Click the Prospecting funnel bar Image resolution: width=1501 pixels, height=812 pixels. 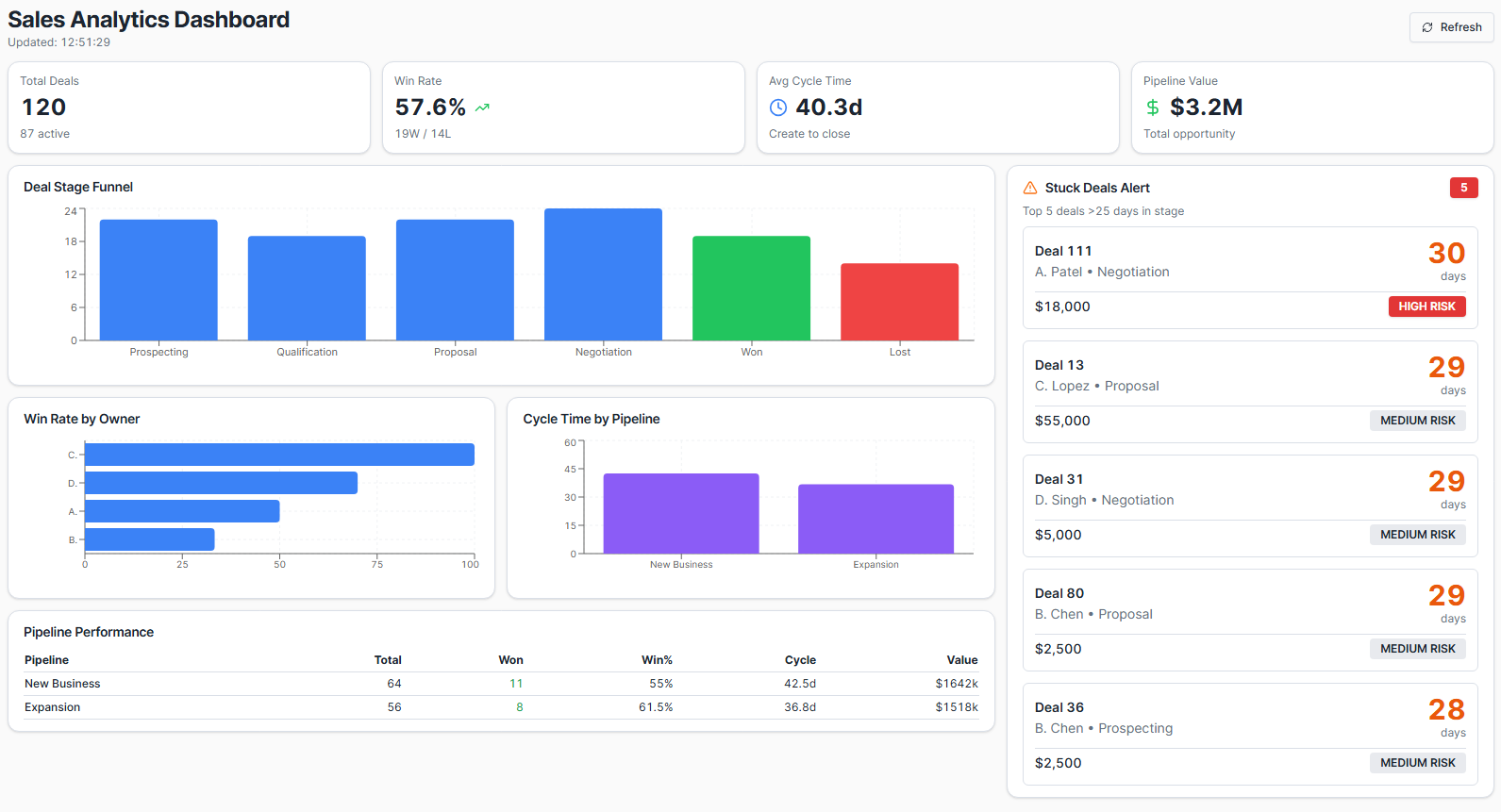pyautogui.click(x=158, y=280)
